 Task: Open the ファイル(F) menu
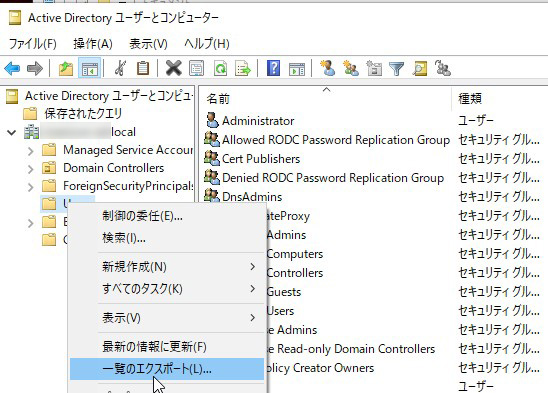point(32,44)
